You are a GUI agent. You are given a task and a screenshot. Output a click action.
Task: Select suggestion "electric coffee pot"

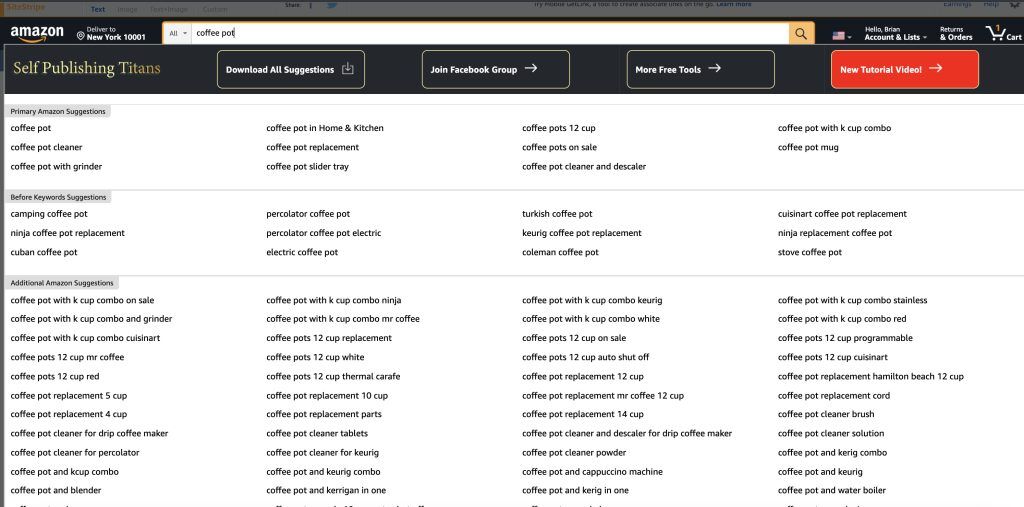[x=302, y=252]
